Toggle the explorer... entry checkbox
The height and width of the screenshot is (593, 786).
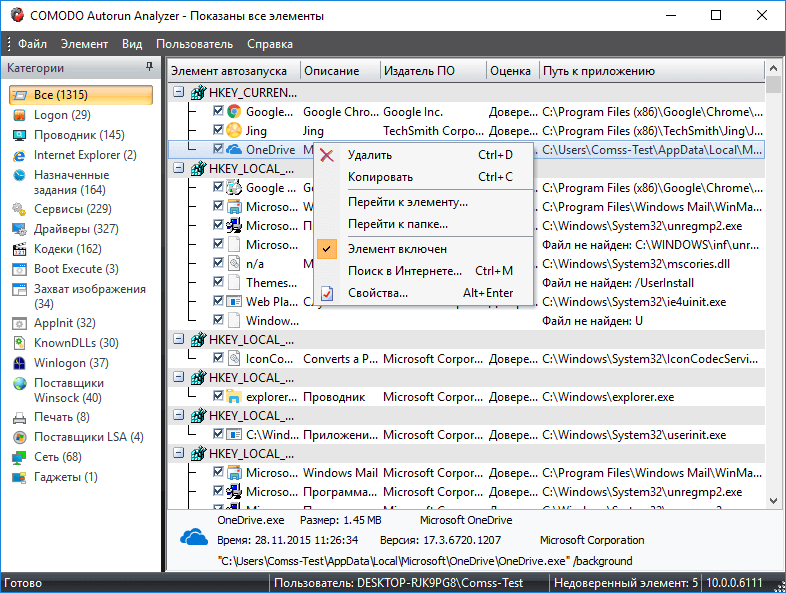coord(218,396)
